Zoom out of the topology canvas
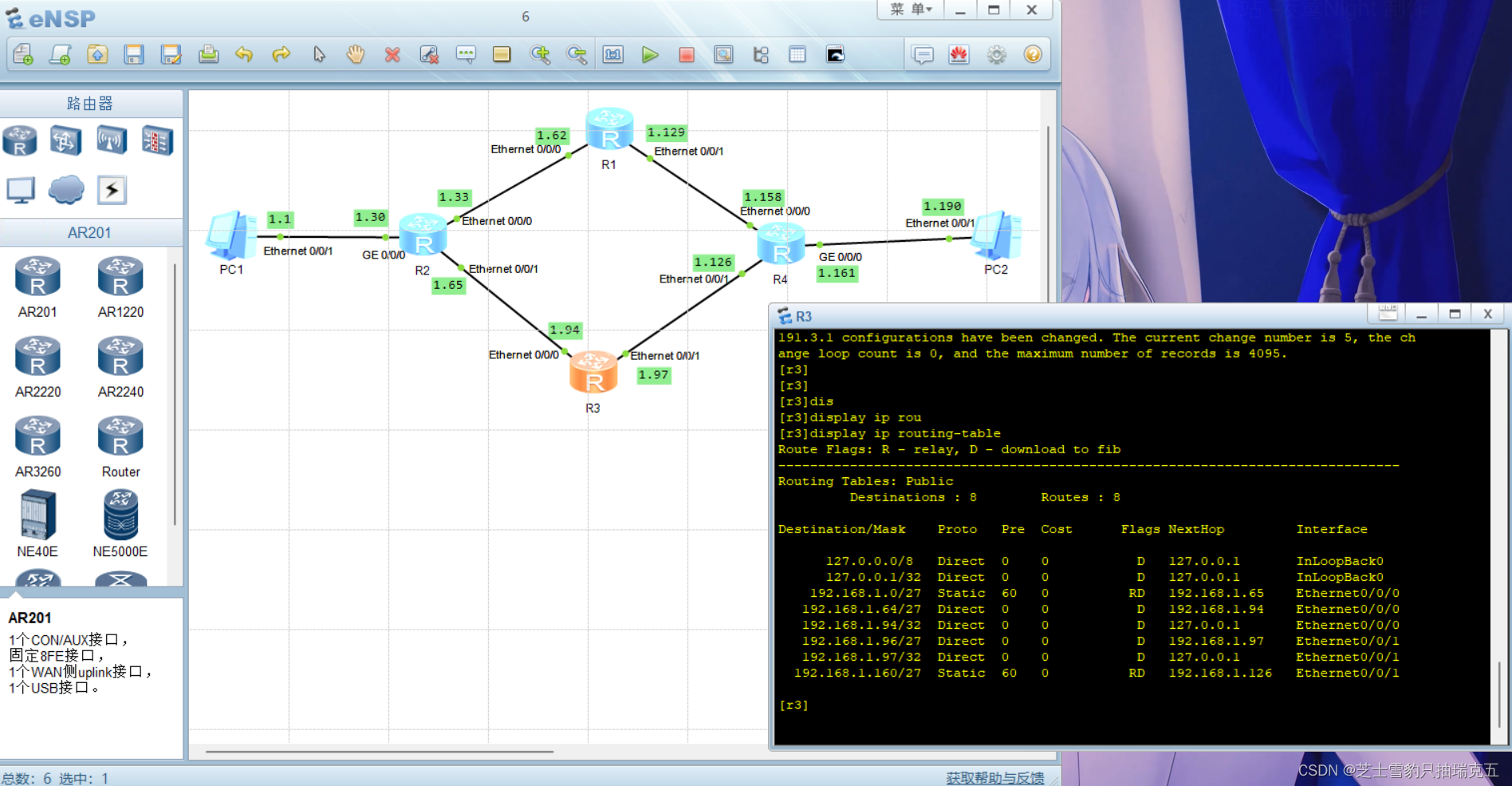Viewport: 1512px width, 786px height. [x=577, y=54]
